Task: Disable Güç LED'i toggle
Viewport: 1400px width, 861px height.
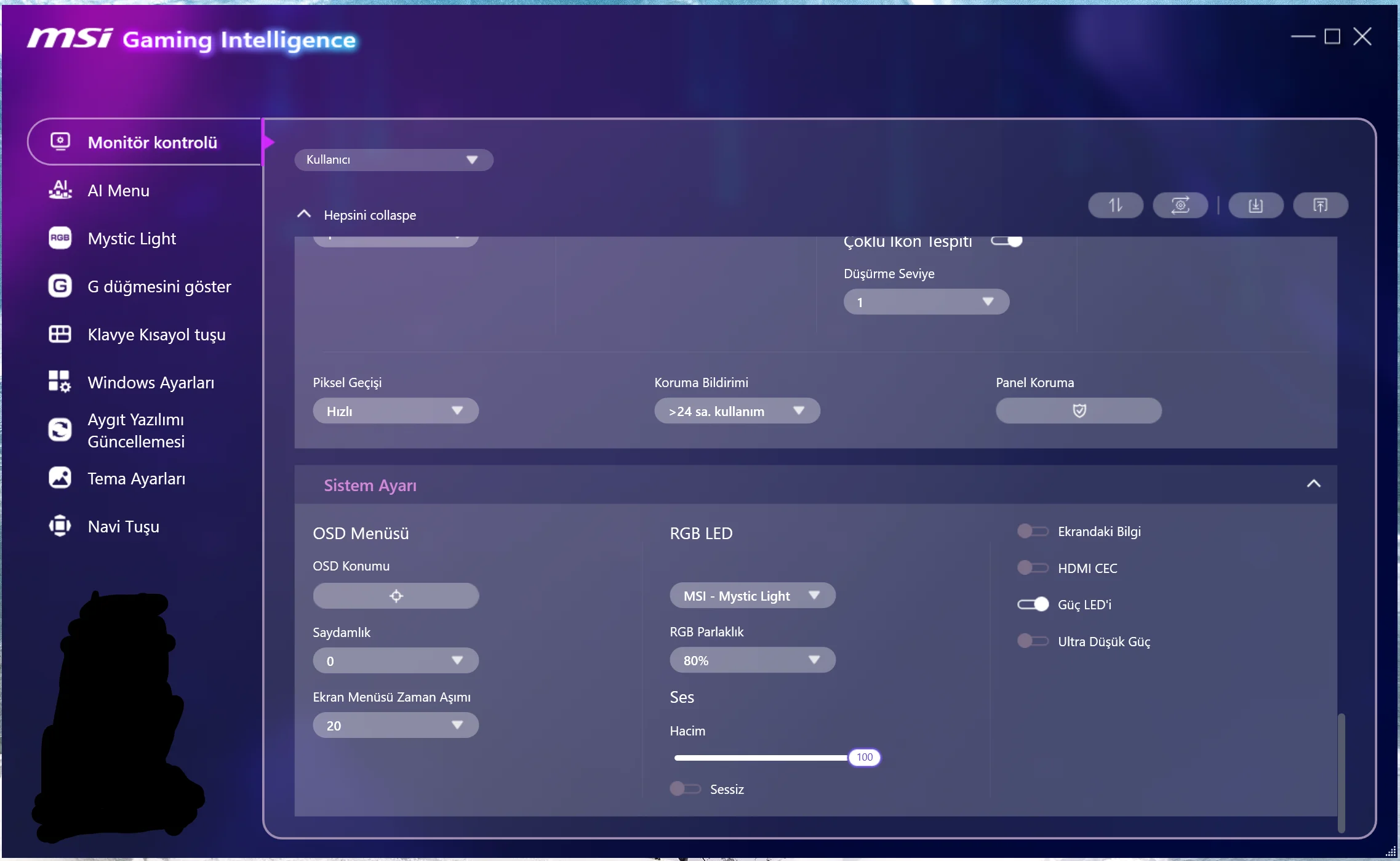Action: click(1033, 604)
